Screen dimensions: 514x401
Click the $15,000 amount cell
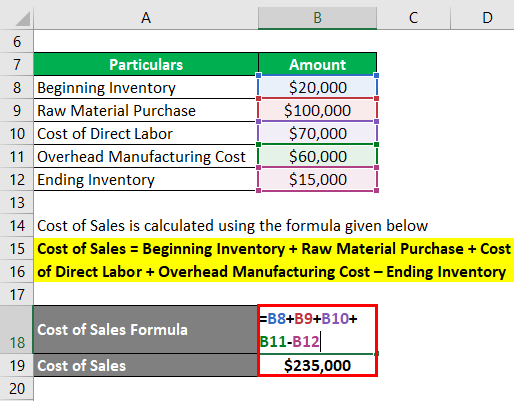[317, 180]
